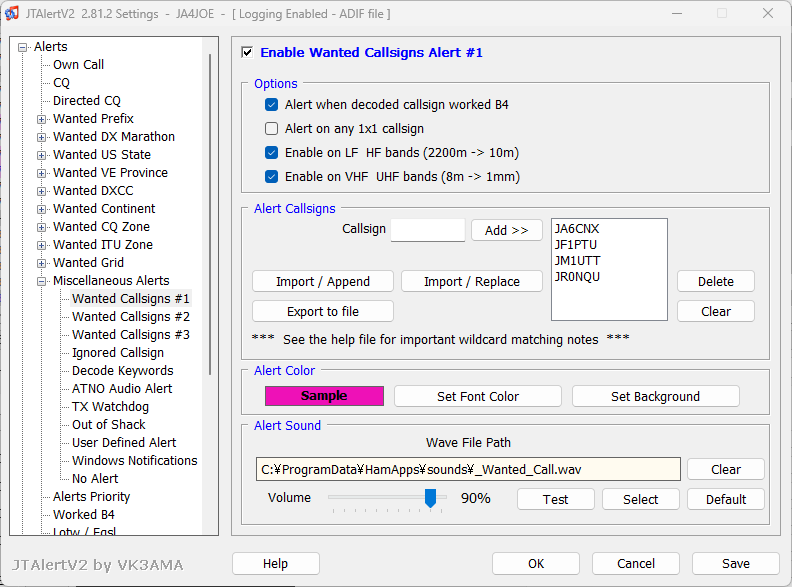Open Alerts Priority settings
This screenshot has width=792, height=587.
point(91,497)
